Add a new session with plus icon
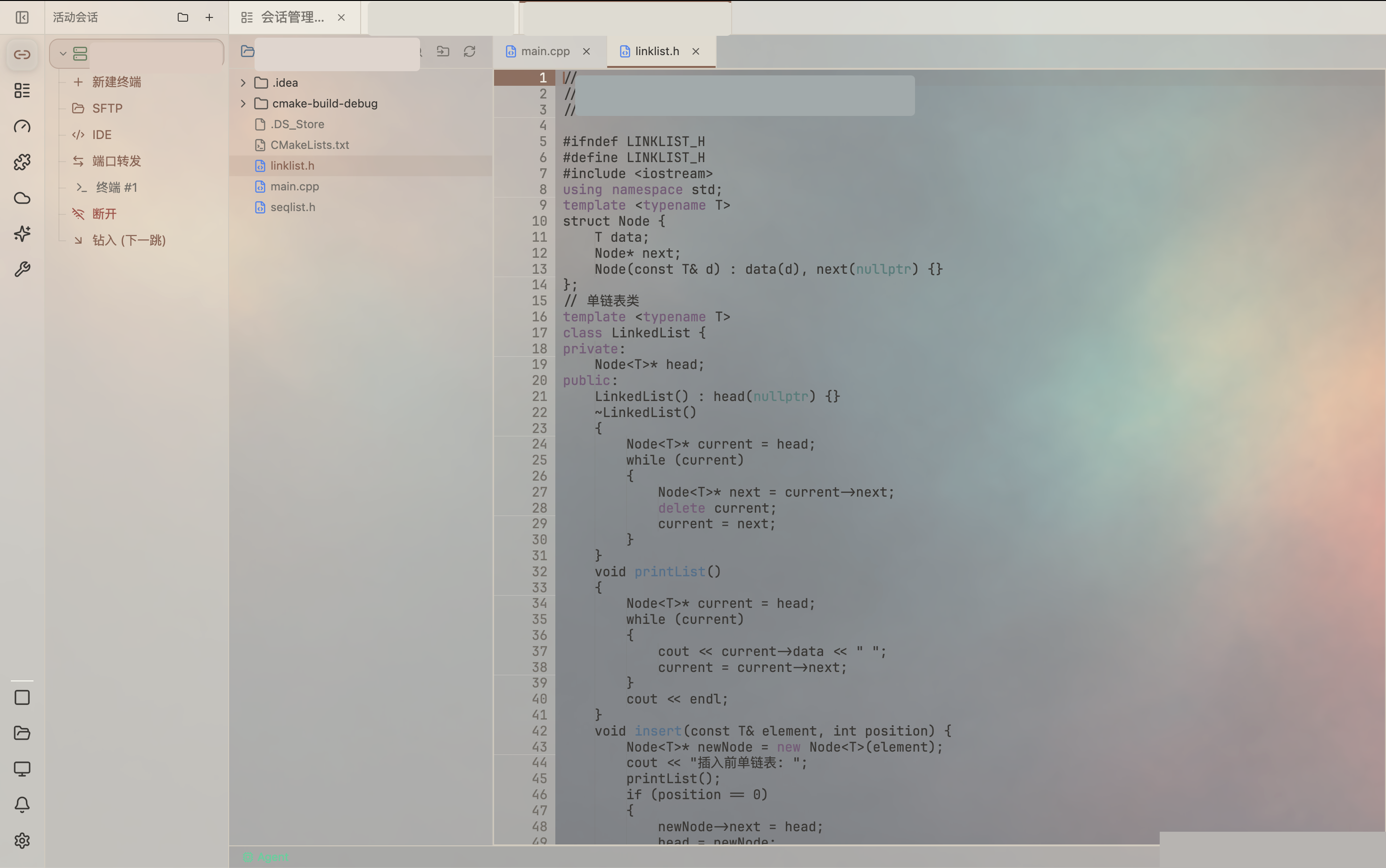This screenshot has height=868, width=1386. point(209,17)
